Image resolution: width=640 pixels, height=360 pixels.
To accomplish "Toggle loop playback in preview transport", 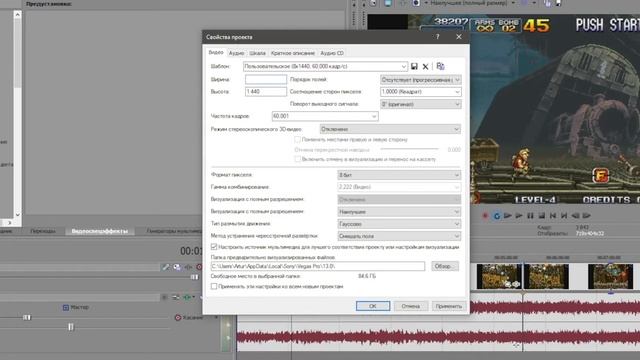I will point(496,216).
